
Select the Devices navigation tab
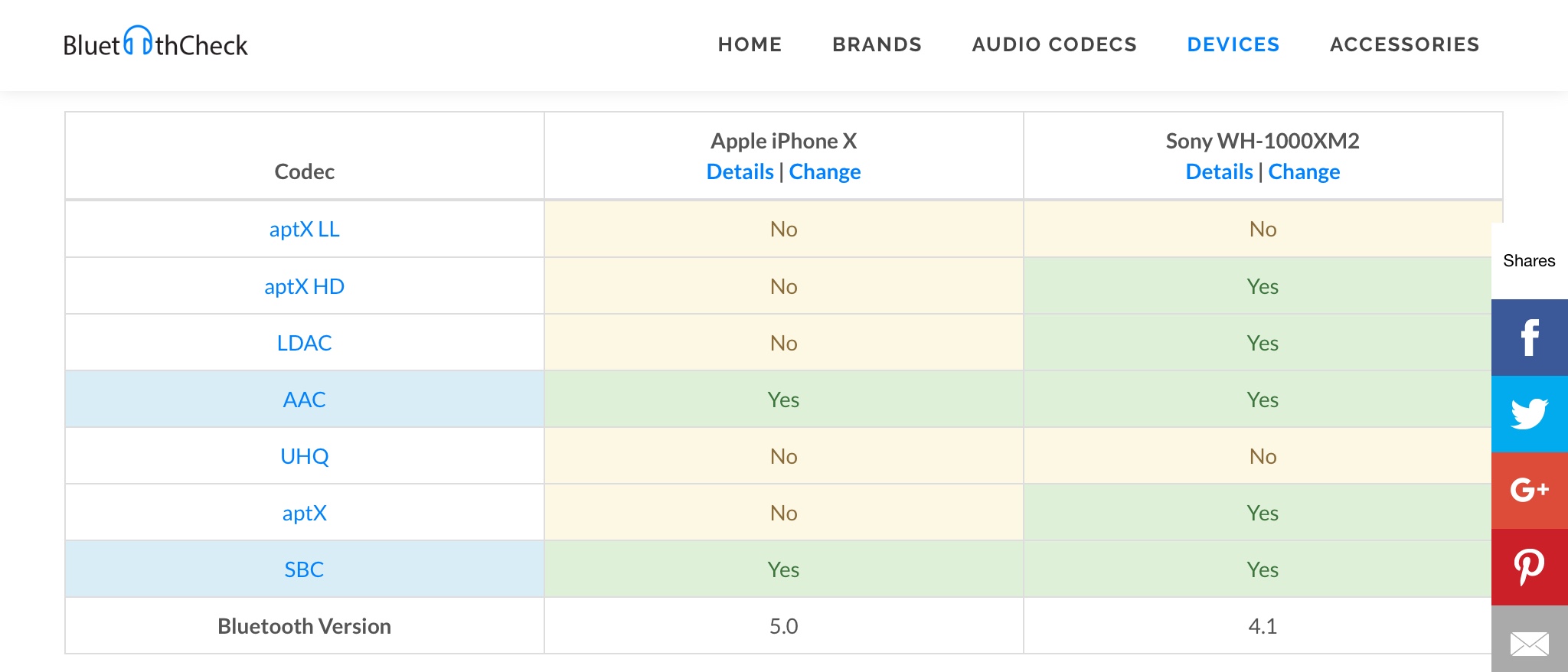pos(1233,44)
